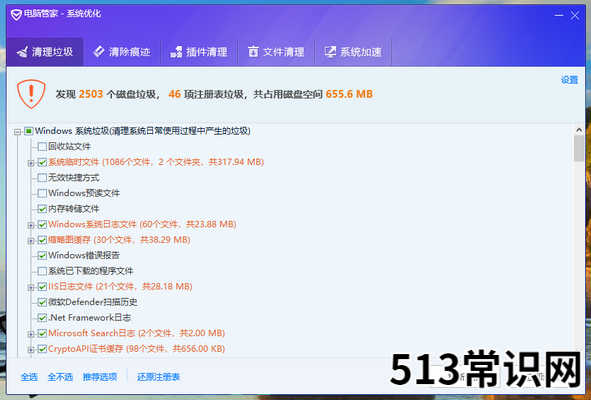Click the file box icon on 文件清理 tab

tap(253, 52)
